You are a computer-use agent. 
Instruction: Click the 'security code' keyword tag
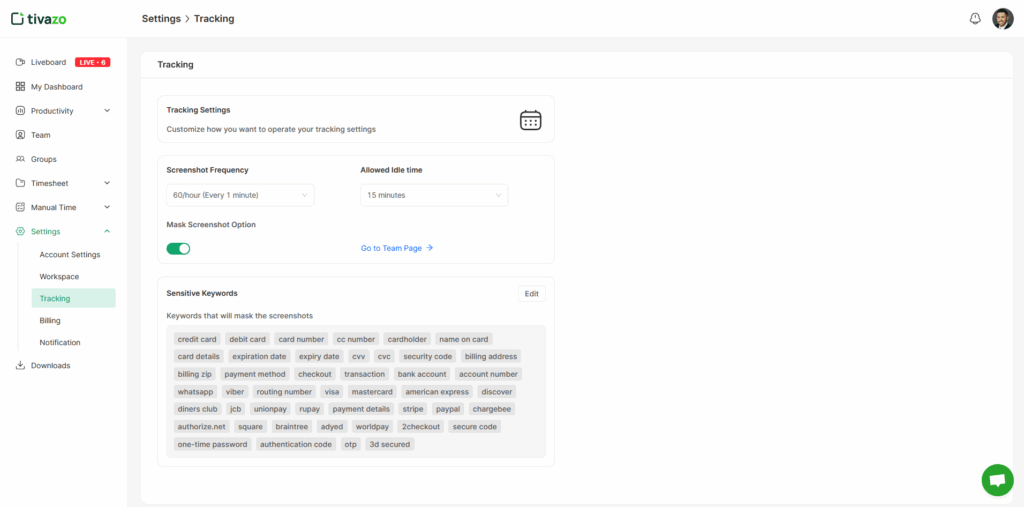428,357
